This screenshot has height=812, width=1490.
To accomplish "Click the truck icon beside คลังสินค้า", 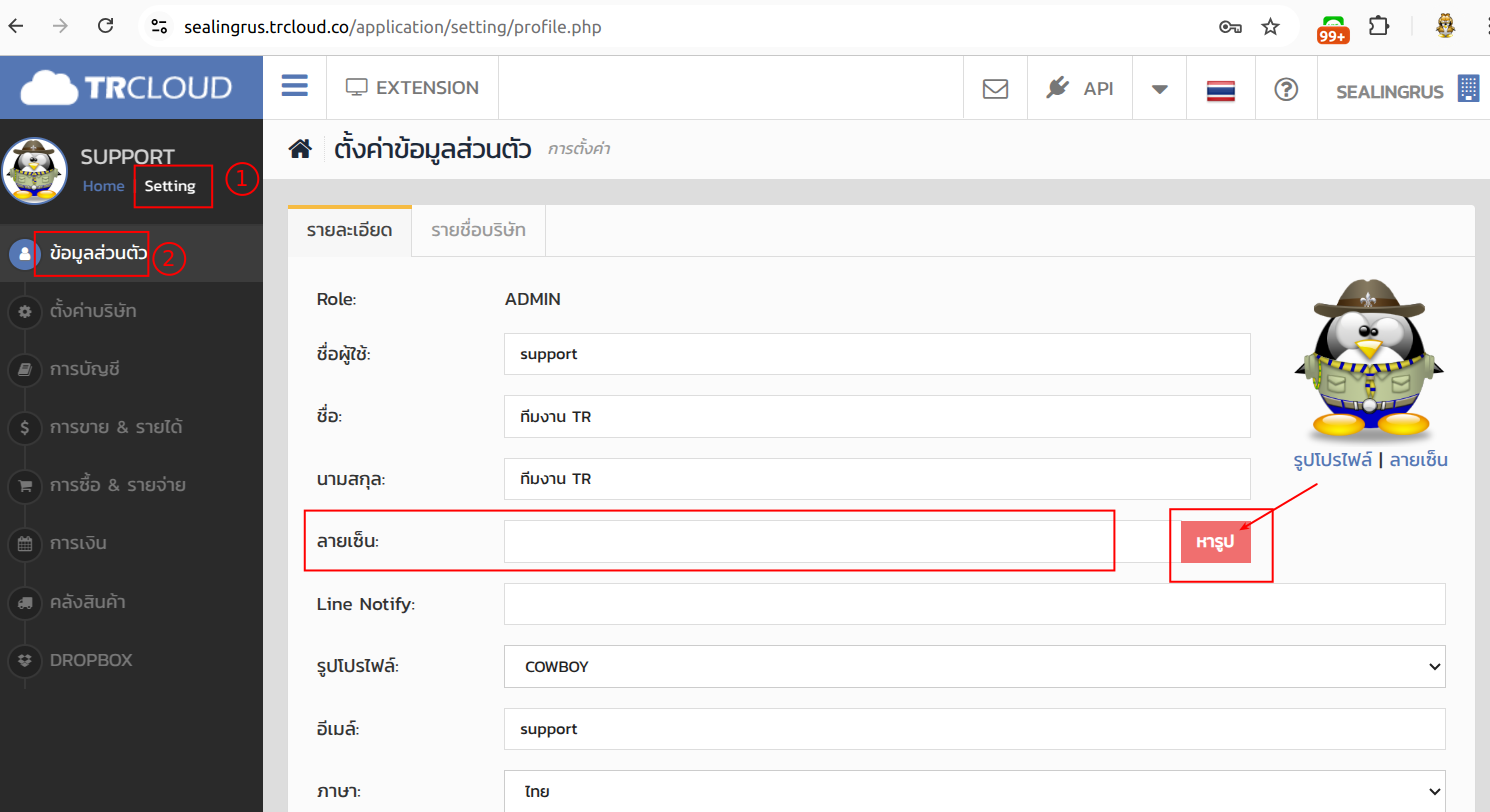I will [24, 603].
